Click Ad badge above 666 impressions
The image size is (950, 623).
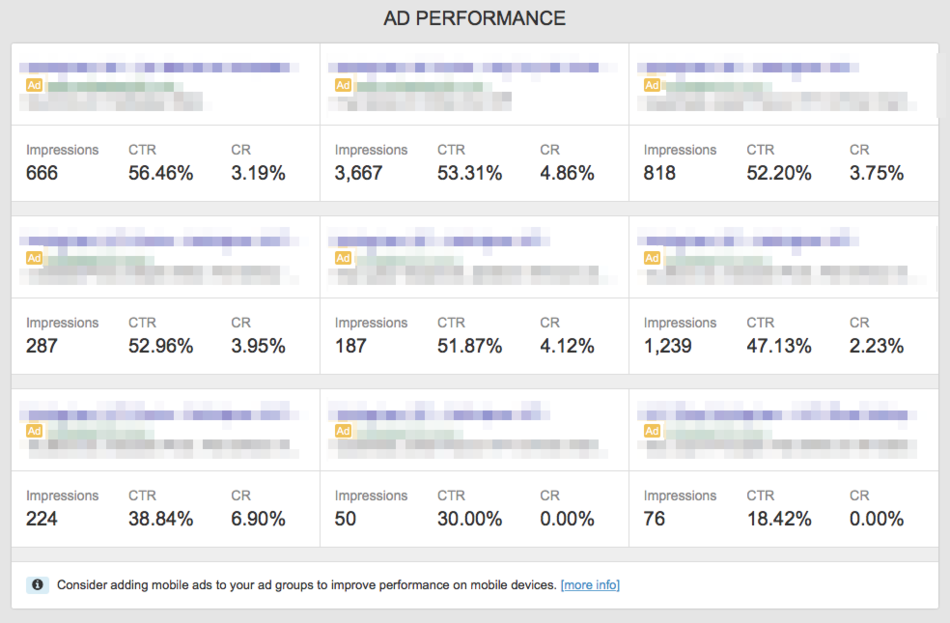click(34, 86)
